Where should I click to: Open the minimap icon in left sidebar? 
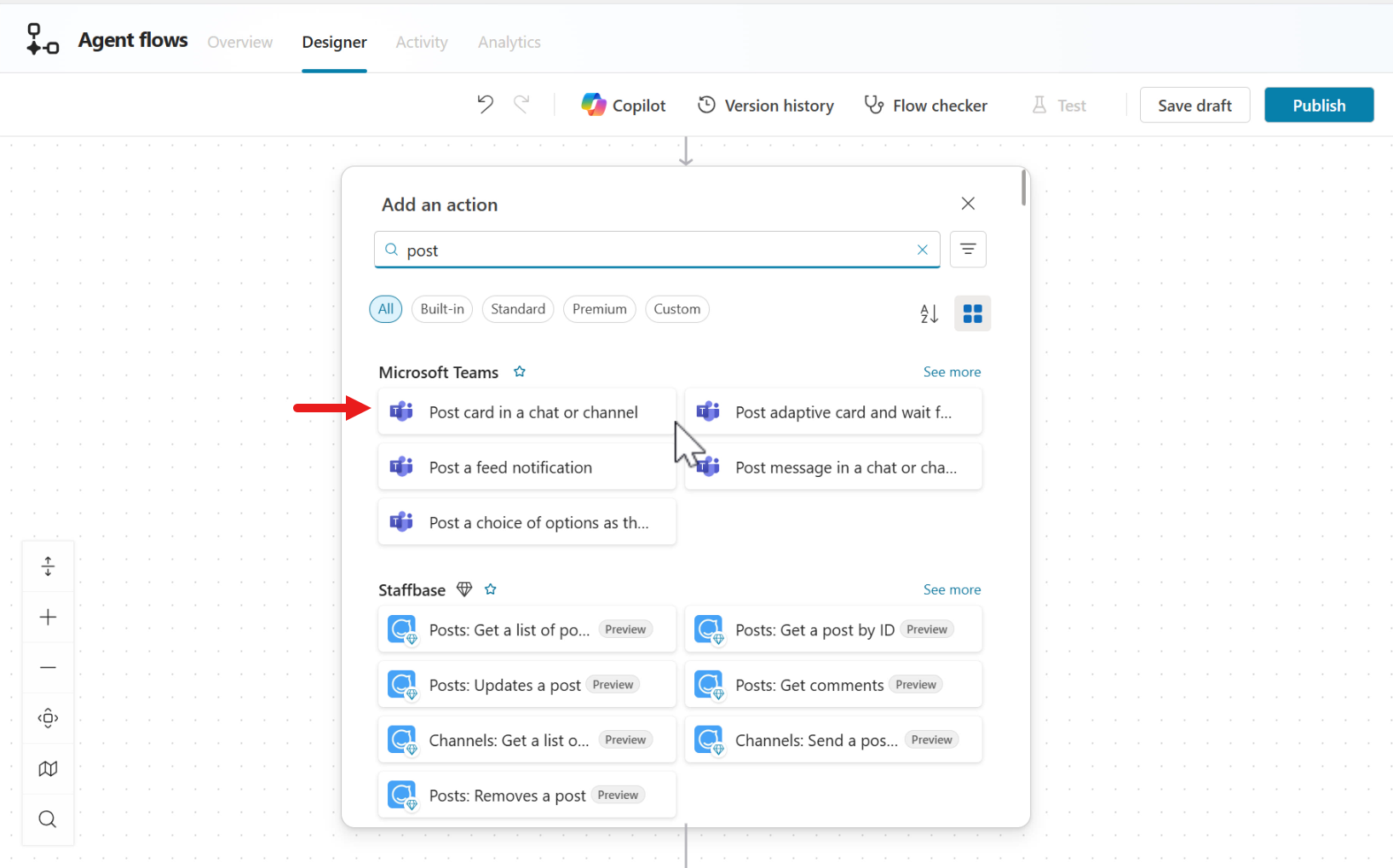(48, 768)
